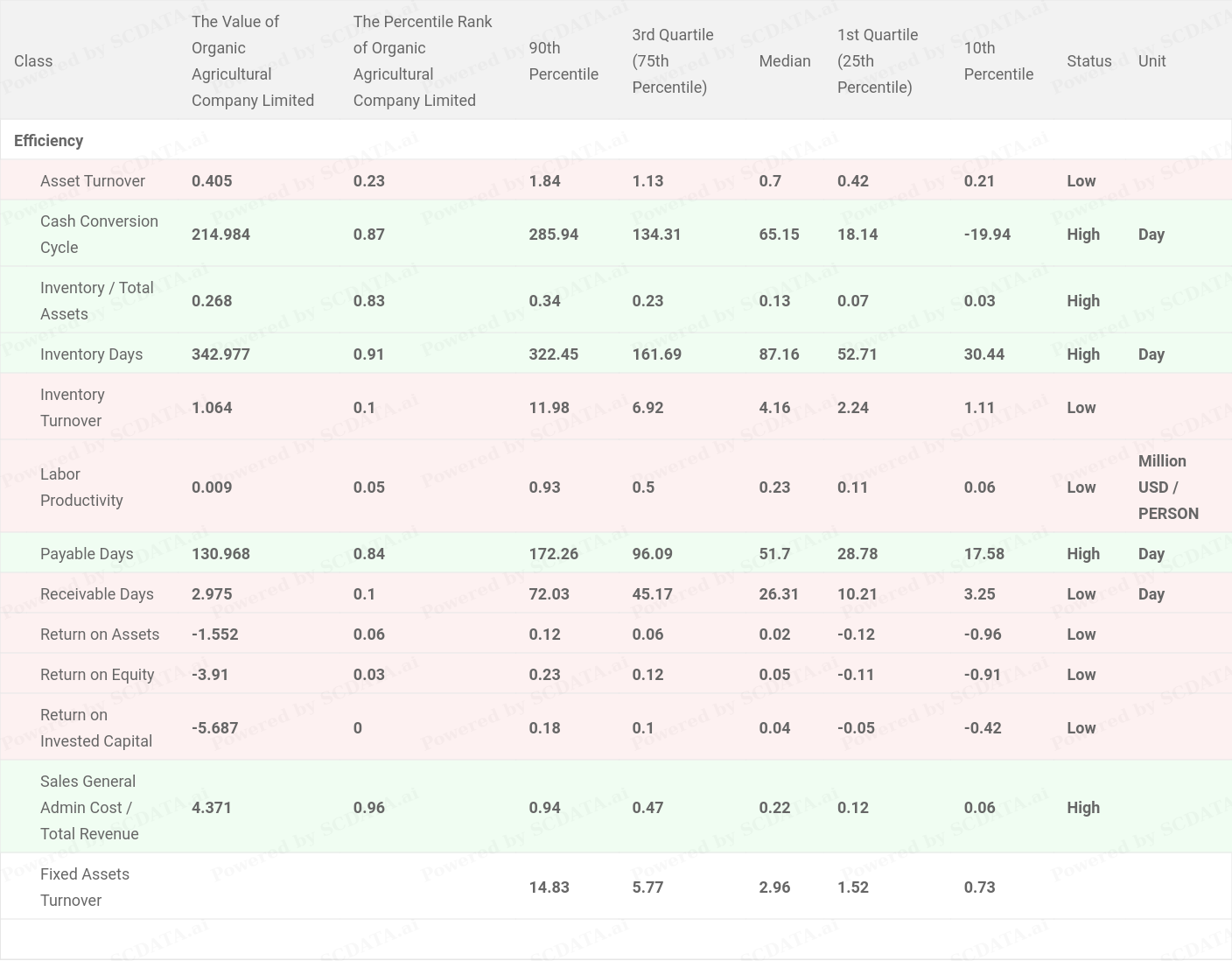Click the Million USD / PERSON unit
This screenshot has width=1232, height=961.
1168,487
